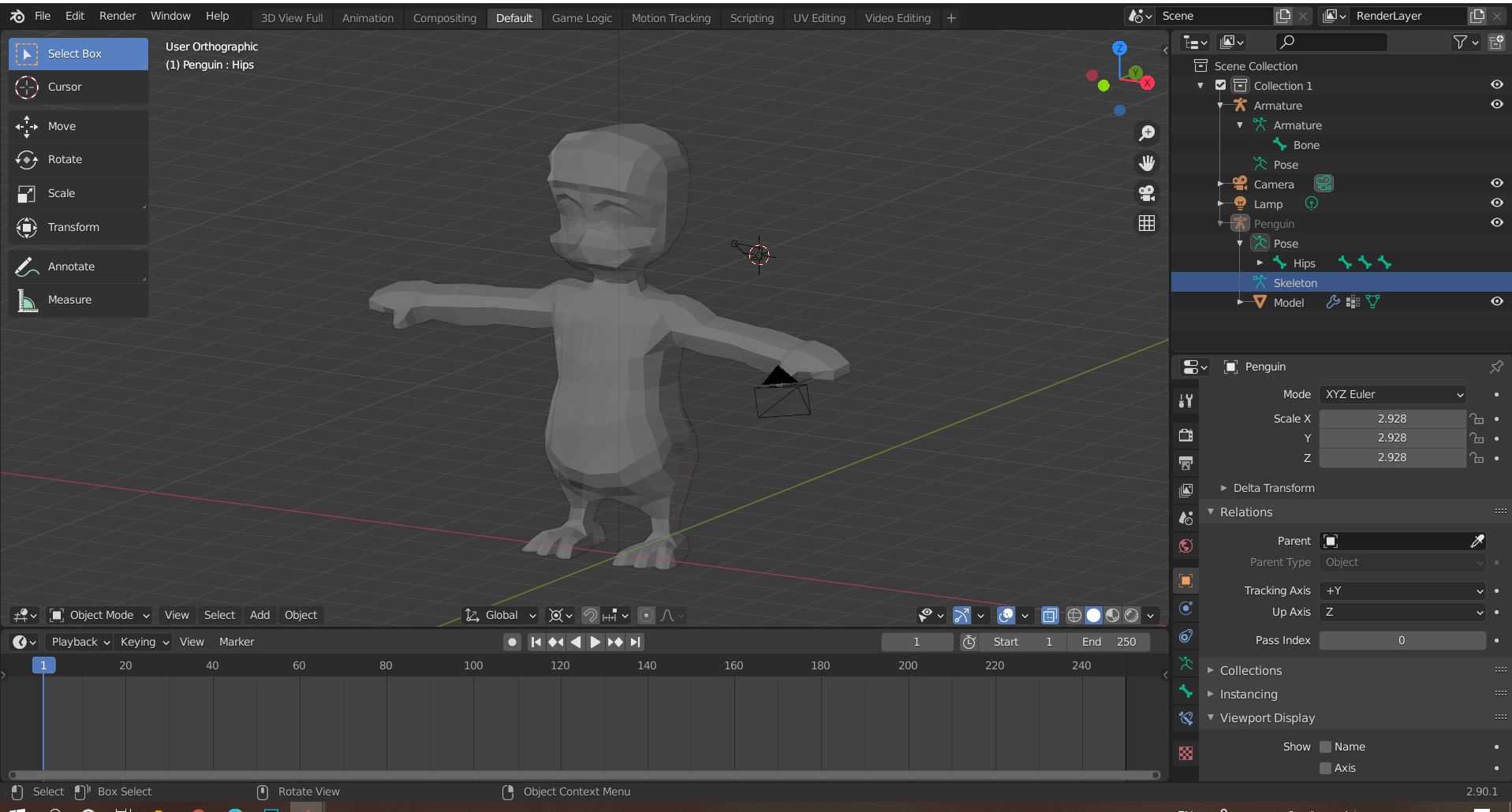
Task: Open the rotation Mode XYZ Euler dropdown
Action: pos(1393,394)
